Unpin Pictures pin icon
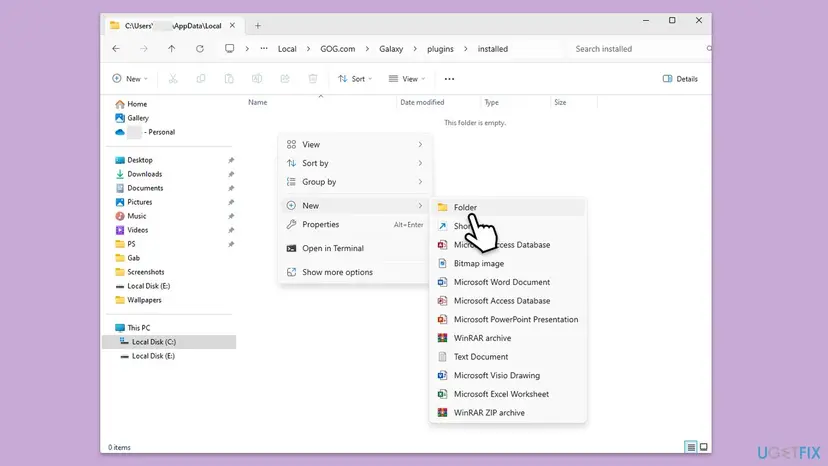 coord(231,202)
